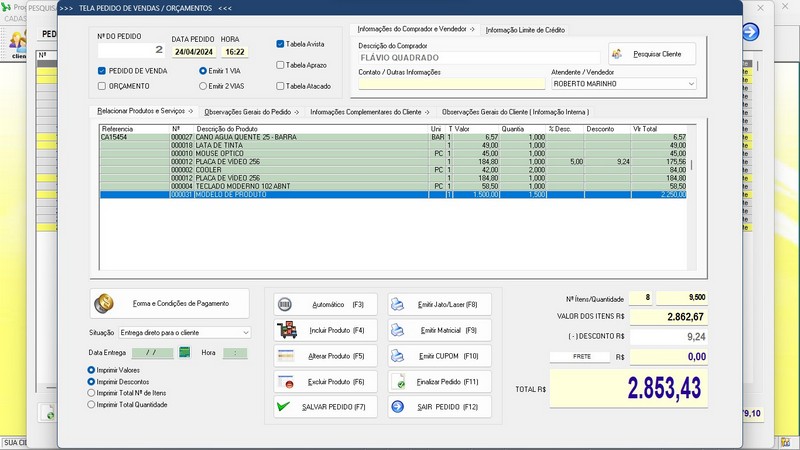Click the coin icon for Forma de Pagamento
Viewport: 800px width, 450px height.
pyautogui.click(x=106, y=302)
